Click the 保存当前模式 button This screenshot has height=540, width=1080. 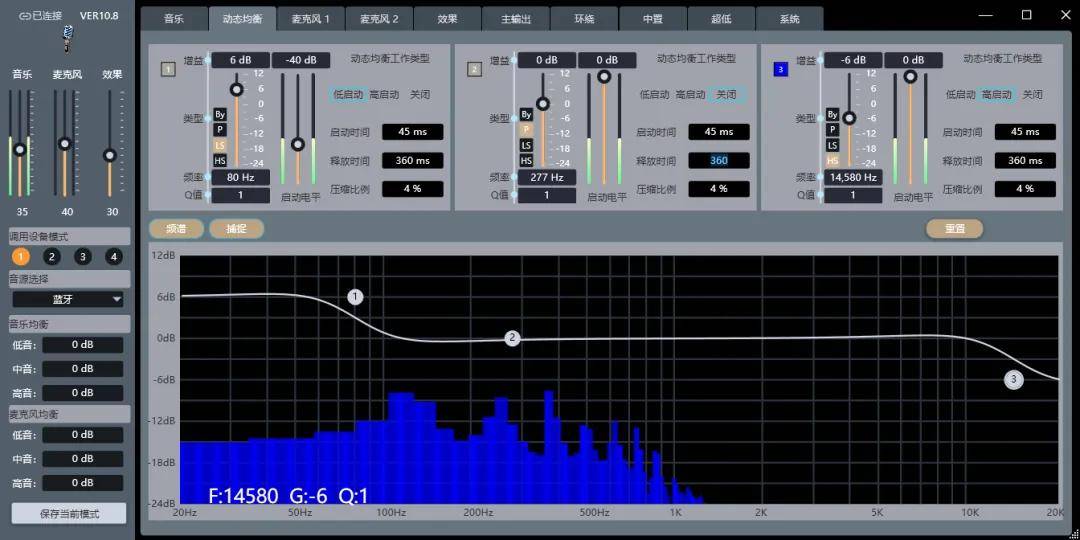[69, 513]
